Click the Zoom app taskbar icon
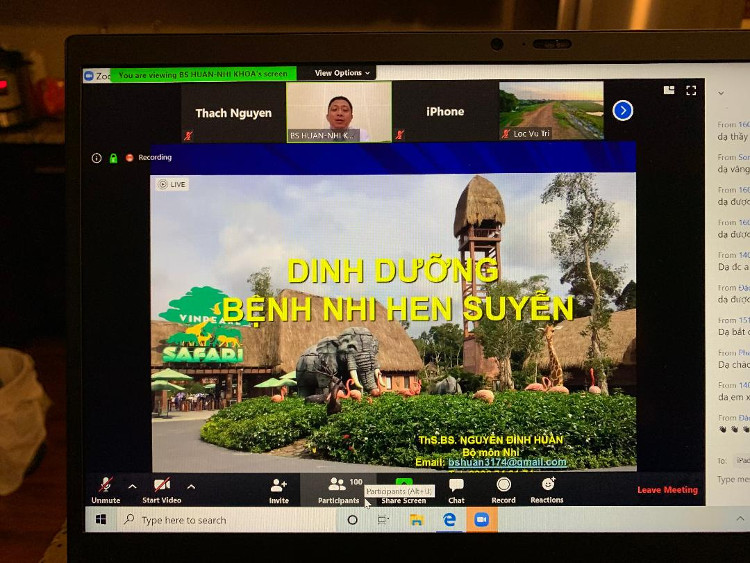 pyautogui.click(x=482, y=519)
